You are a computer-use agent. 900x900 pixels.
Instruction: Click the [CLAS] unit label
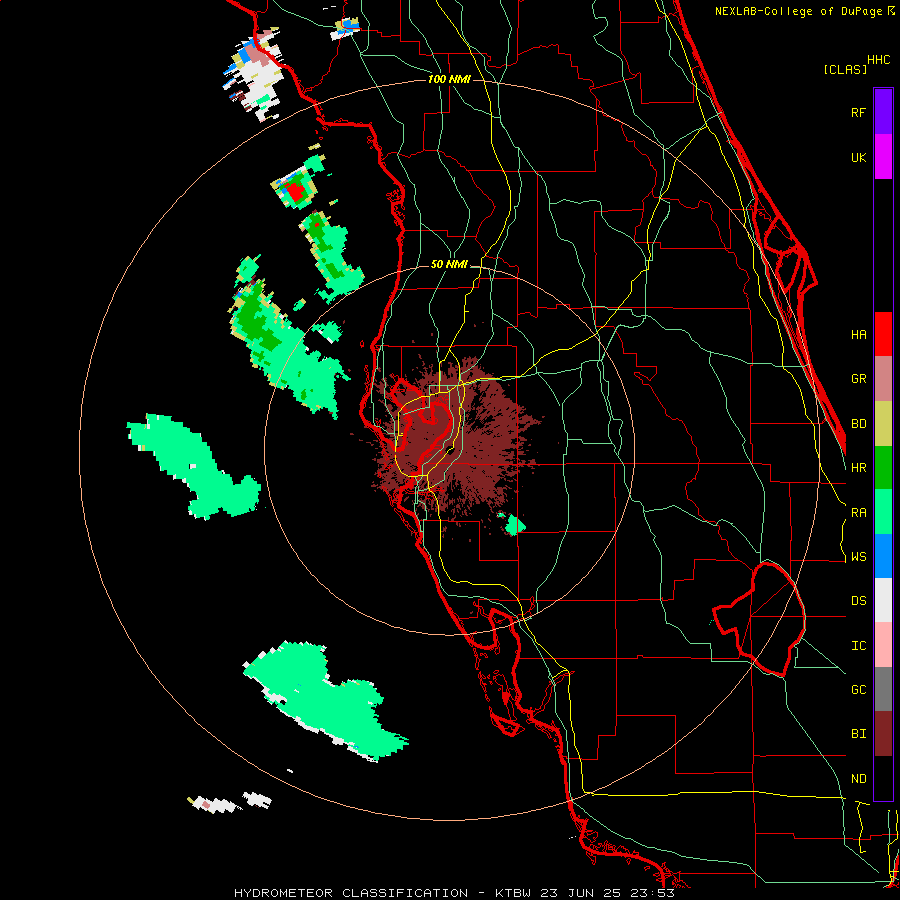(x=845, y=69)
